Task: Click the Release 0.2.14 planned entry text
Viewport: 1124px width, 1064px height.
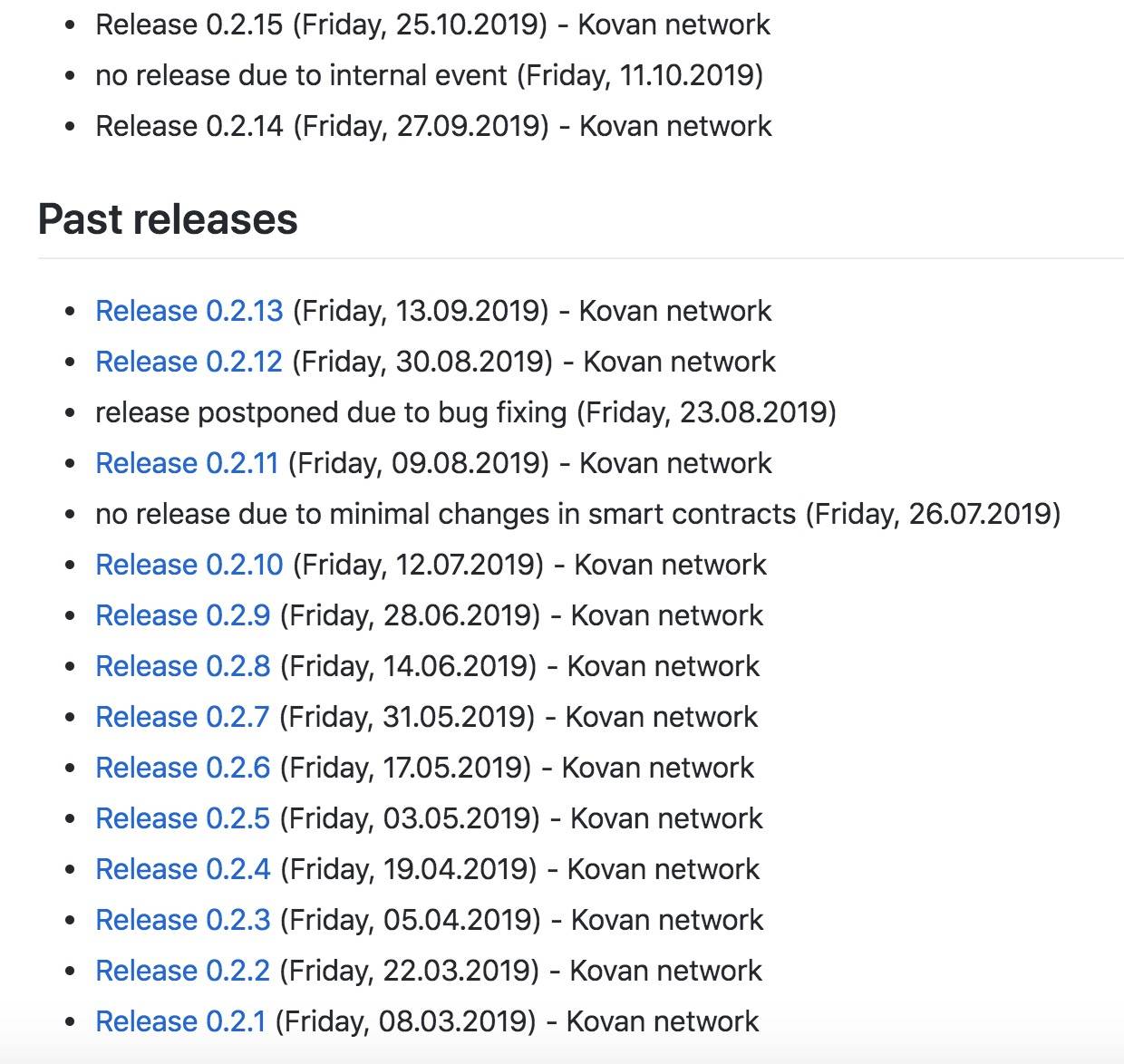Action: click(x=433, y=126)
